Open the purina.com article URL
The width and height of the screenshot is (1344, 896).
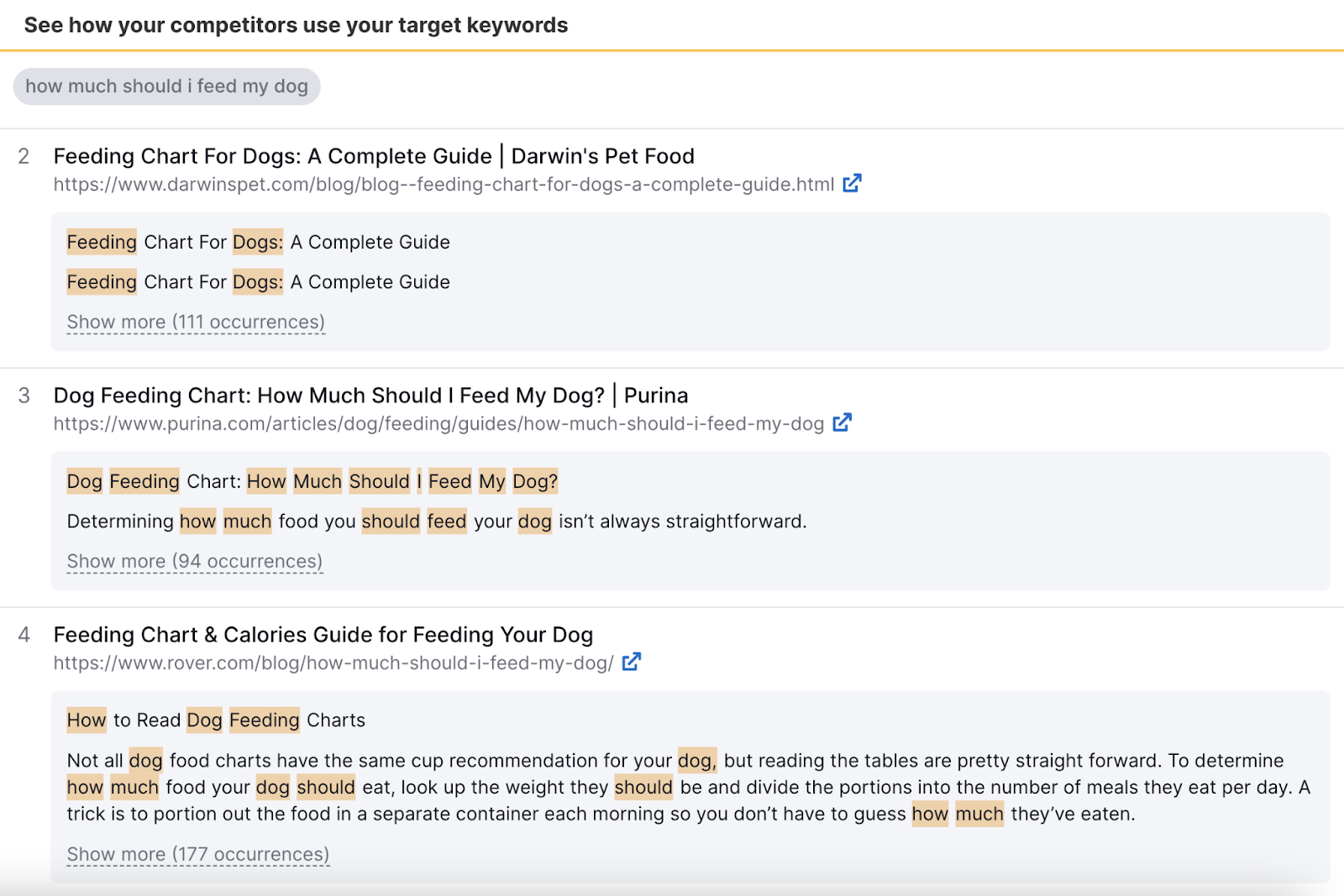[x=437, y=424]
